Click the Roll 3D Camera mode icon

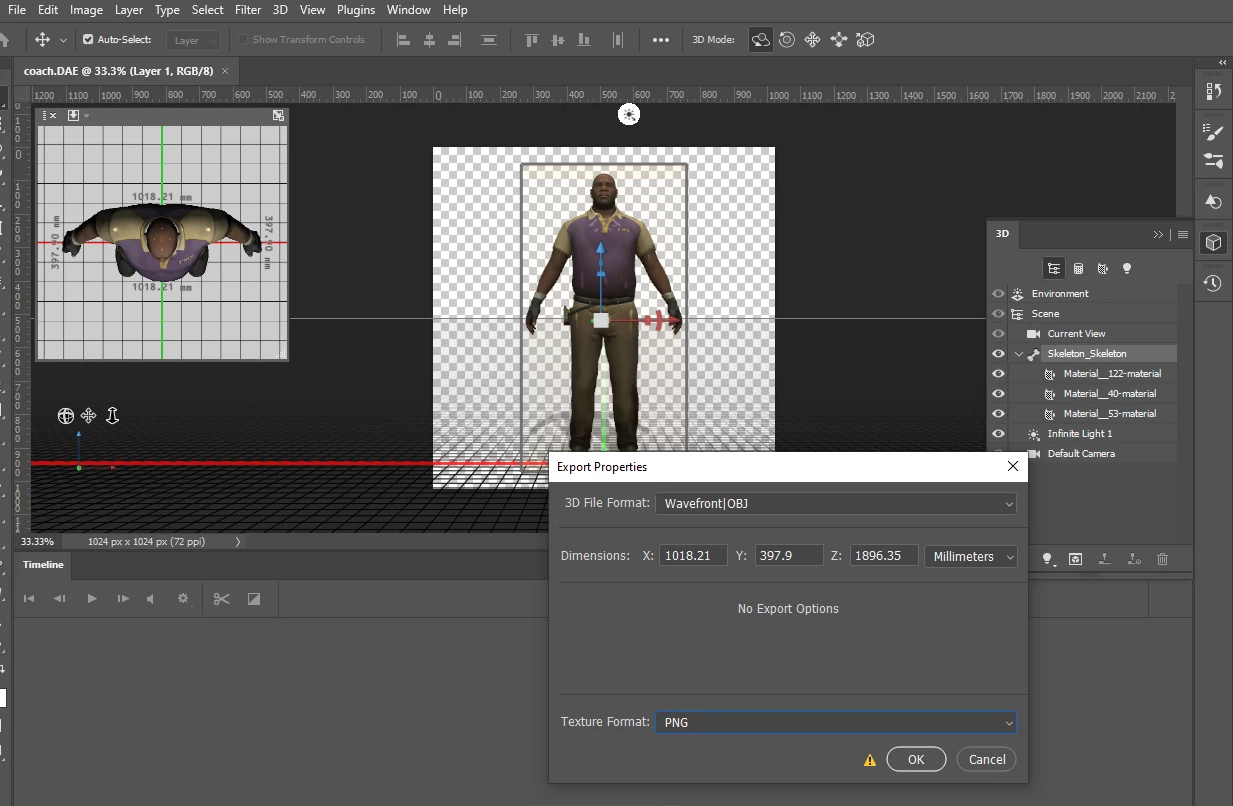click(x=787, y=40)
